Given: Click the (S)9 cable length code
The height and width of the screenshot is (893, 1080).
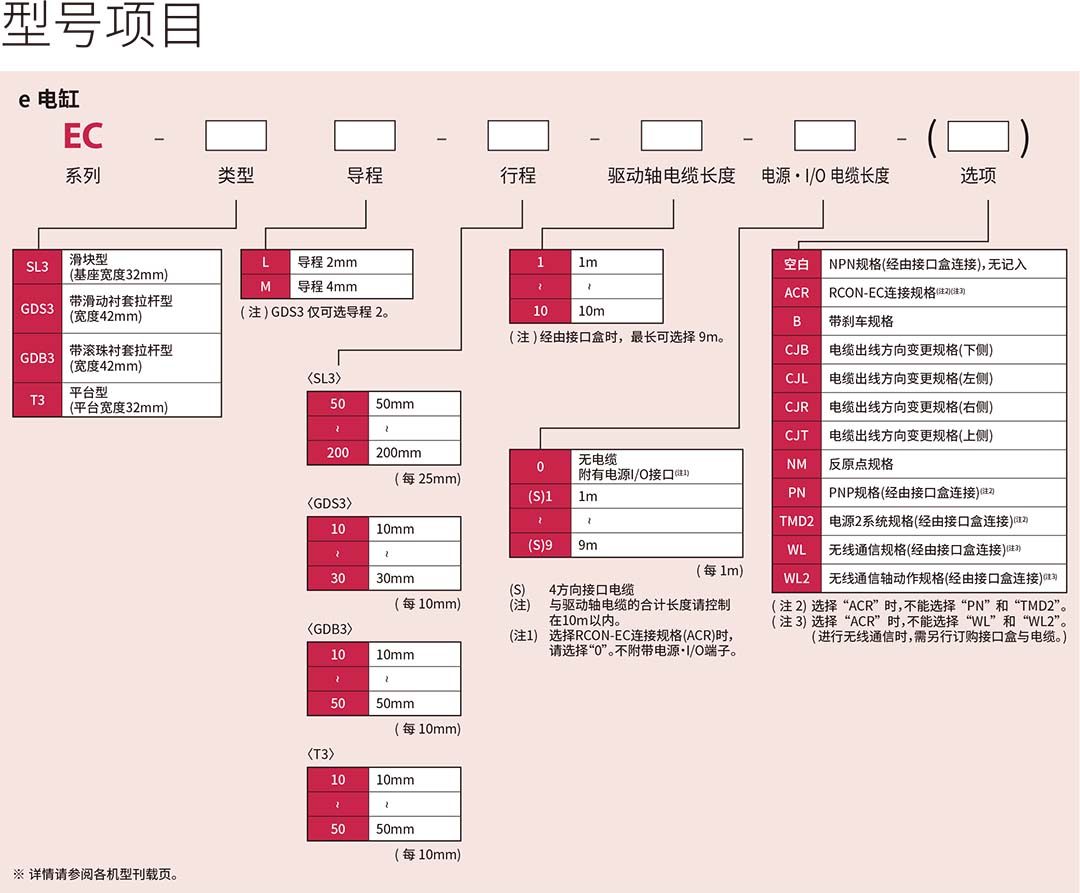Looking at the screenshot, I should (x=540, y=545).
